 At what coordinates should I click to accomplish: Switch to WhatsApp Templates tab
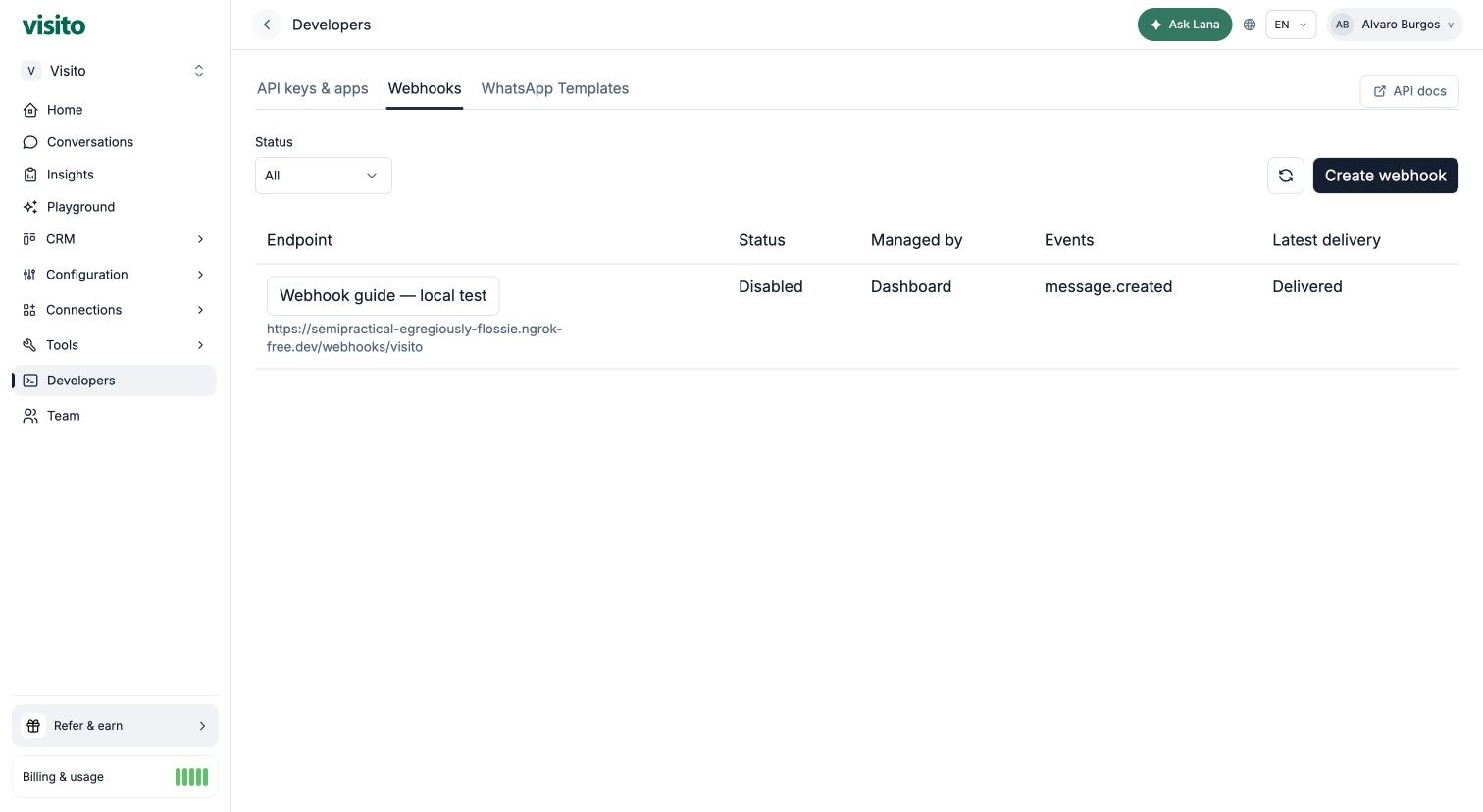point(555,88)
